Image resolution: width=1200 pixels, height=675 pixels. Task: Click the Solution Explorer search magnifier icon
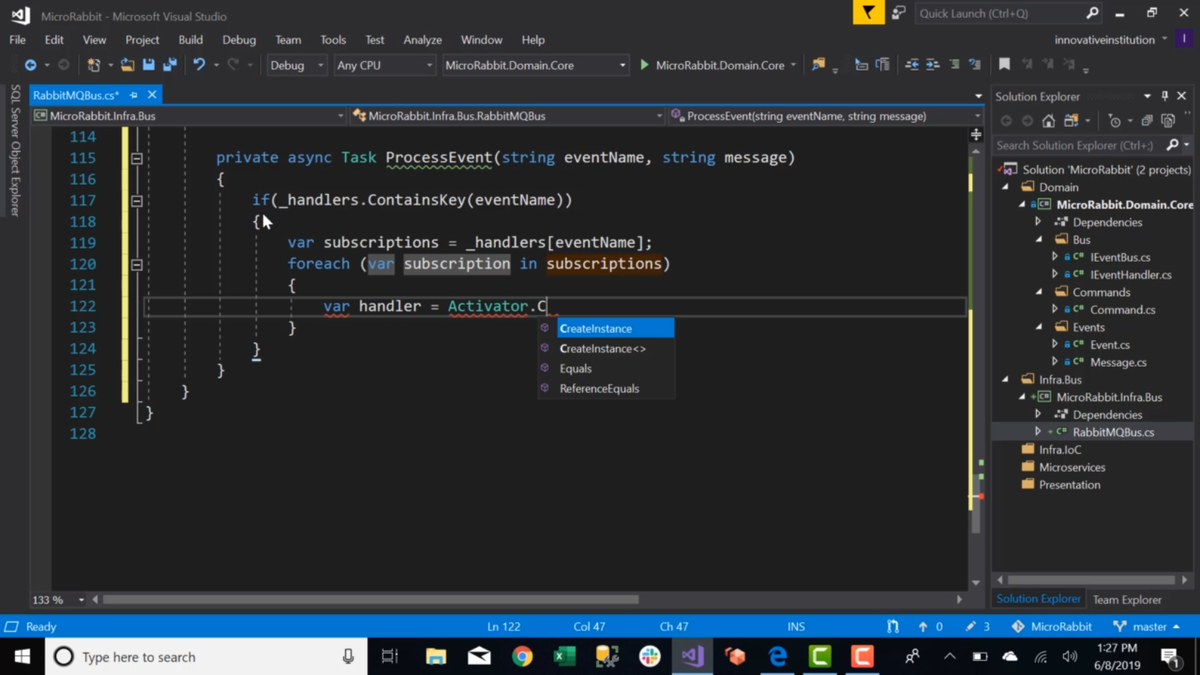tap(1173, 145)
